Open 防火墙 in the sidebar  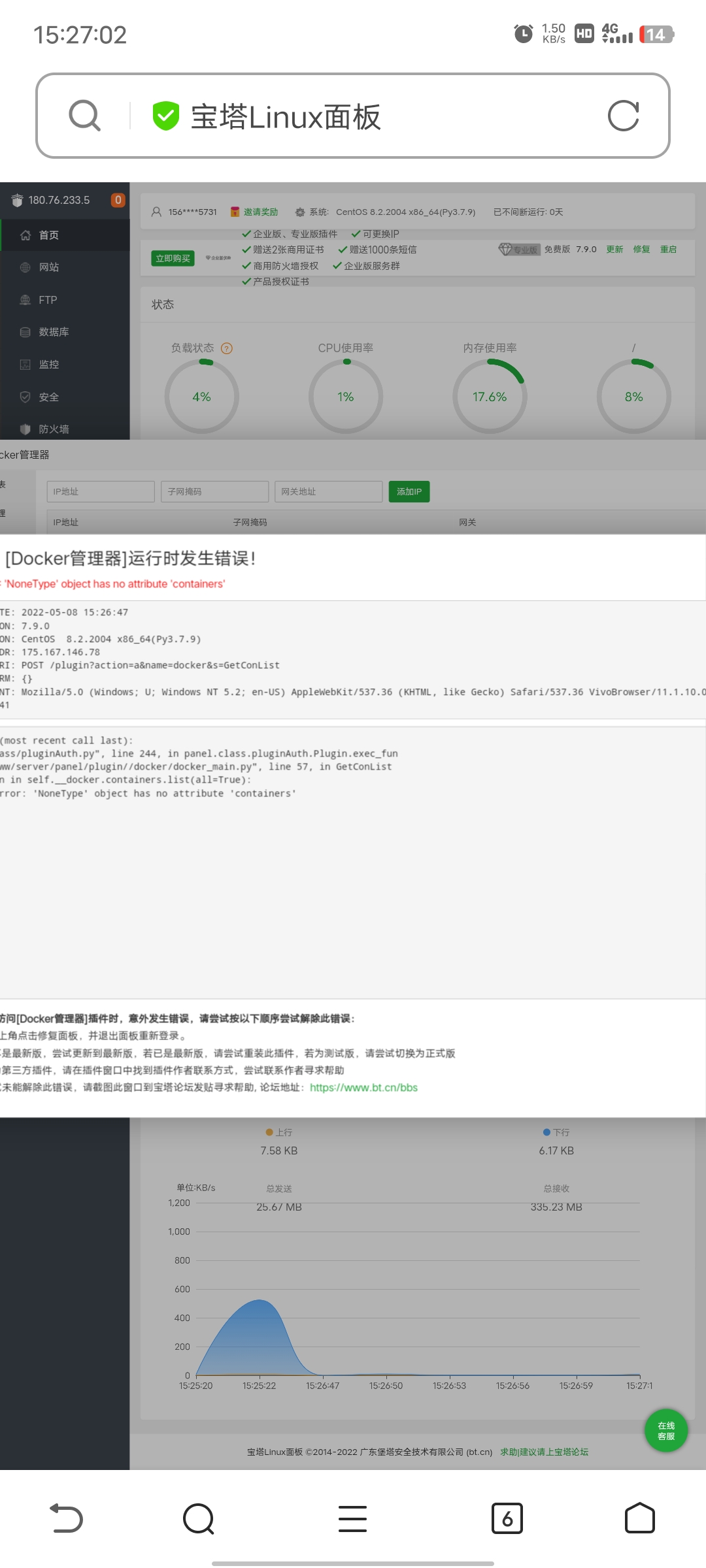(65, 429)
